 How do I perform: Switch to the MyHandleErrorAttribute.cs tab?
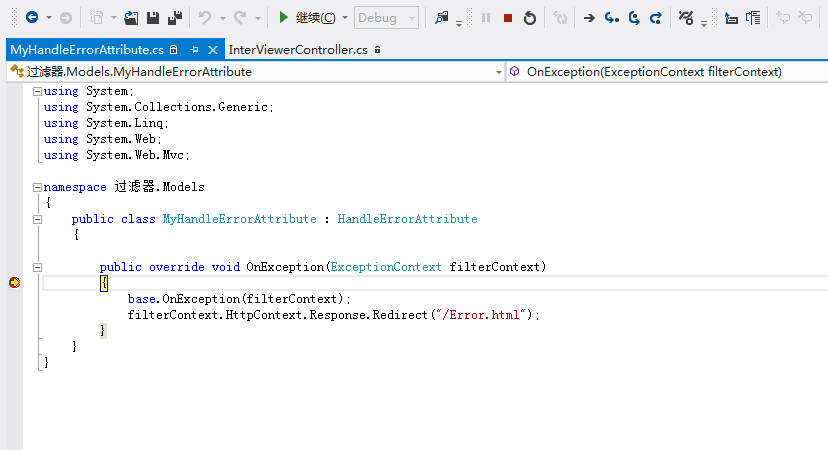coord(87,50)
